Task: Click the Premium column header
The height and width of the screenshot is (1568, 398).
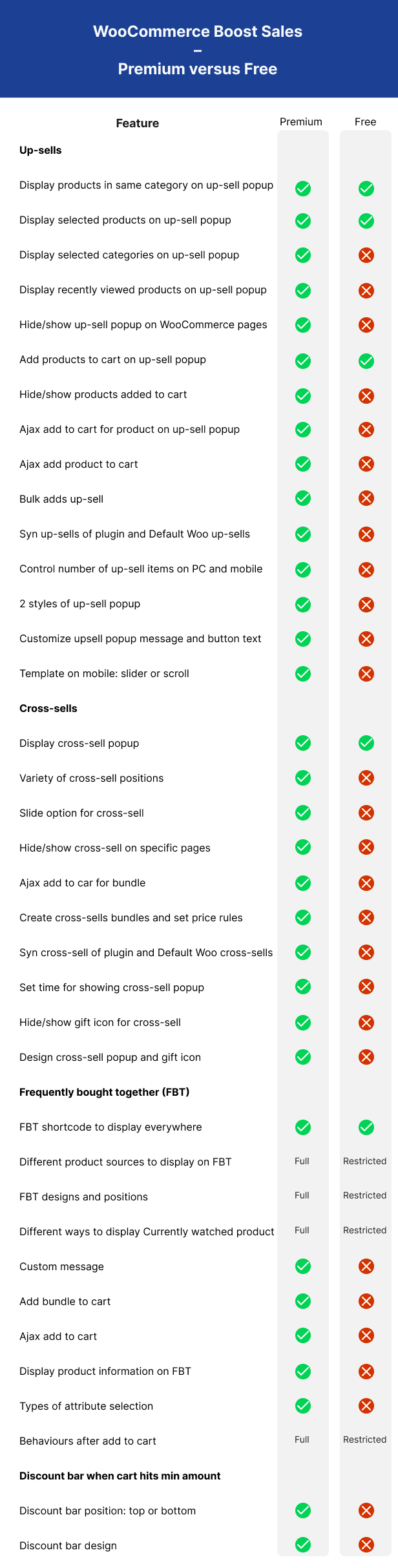Action: click(301, 121)
